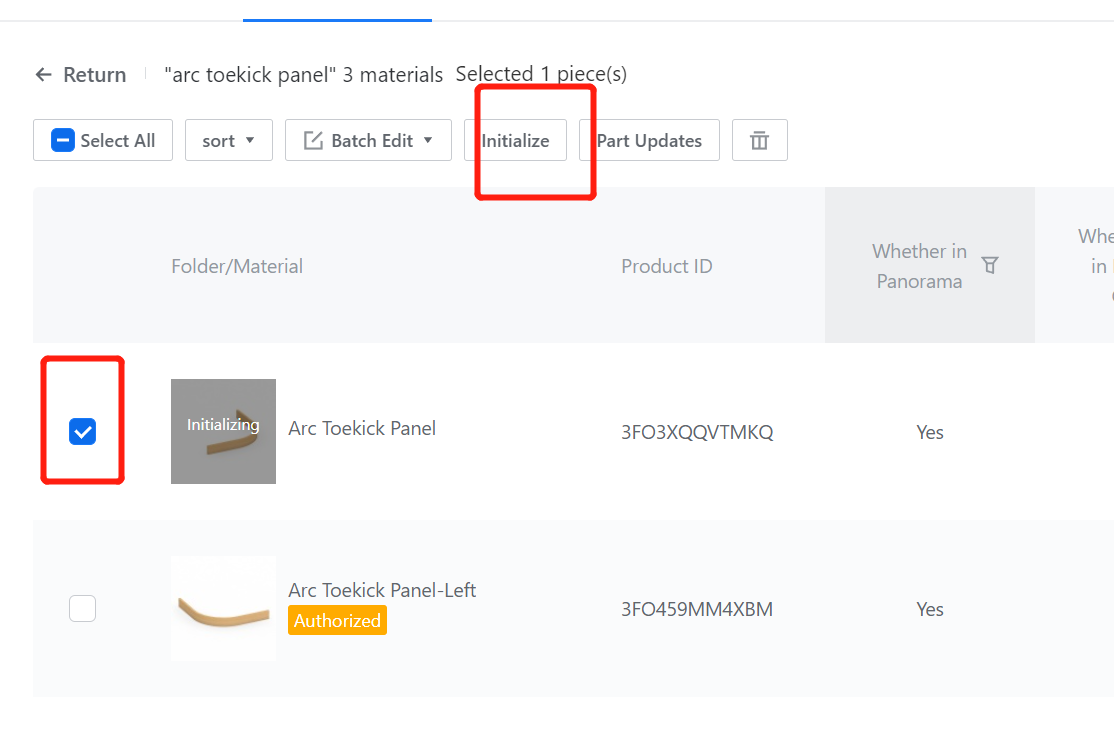Screen dimensions: 1114x730
Task: Click the Part Updates button
Action: point(649,141)
